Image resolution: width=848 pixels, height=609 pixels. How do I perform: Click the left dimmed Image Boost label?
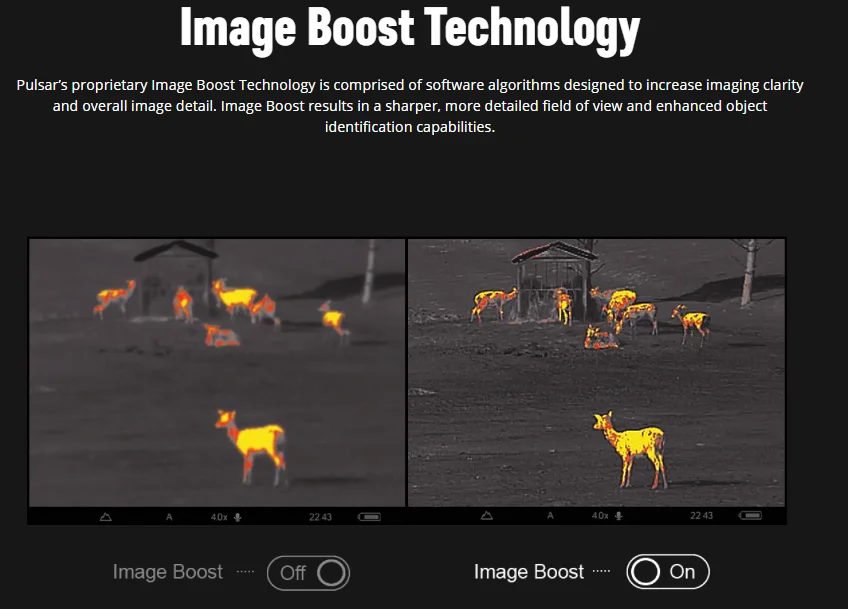[168, 572]
